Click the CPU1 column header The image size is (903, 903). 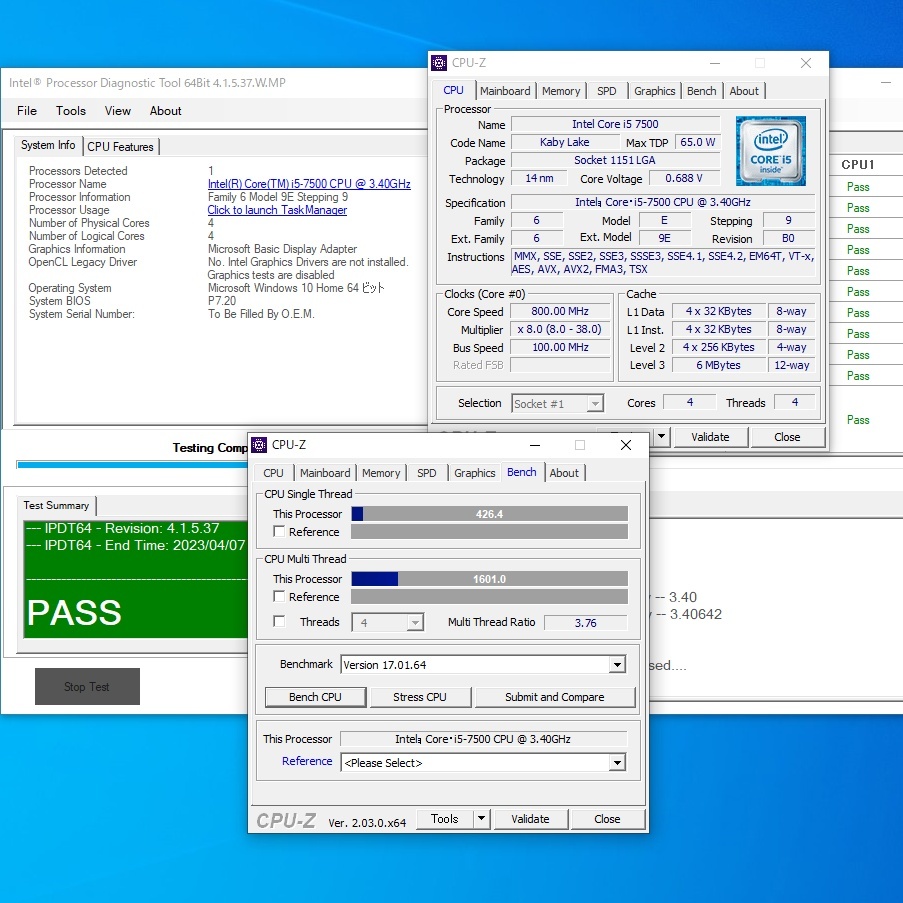858,165
